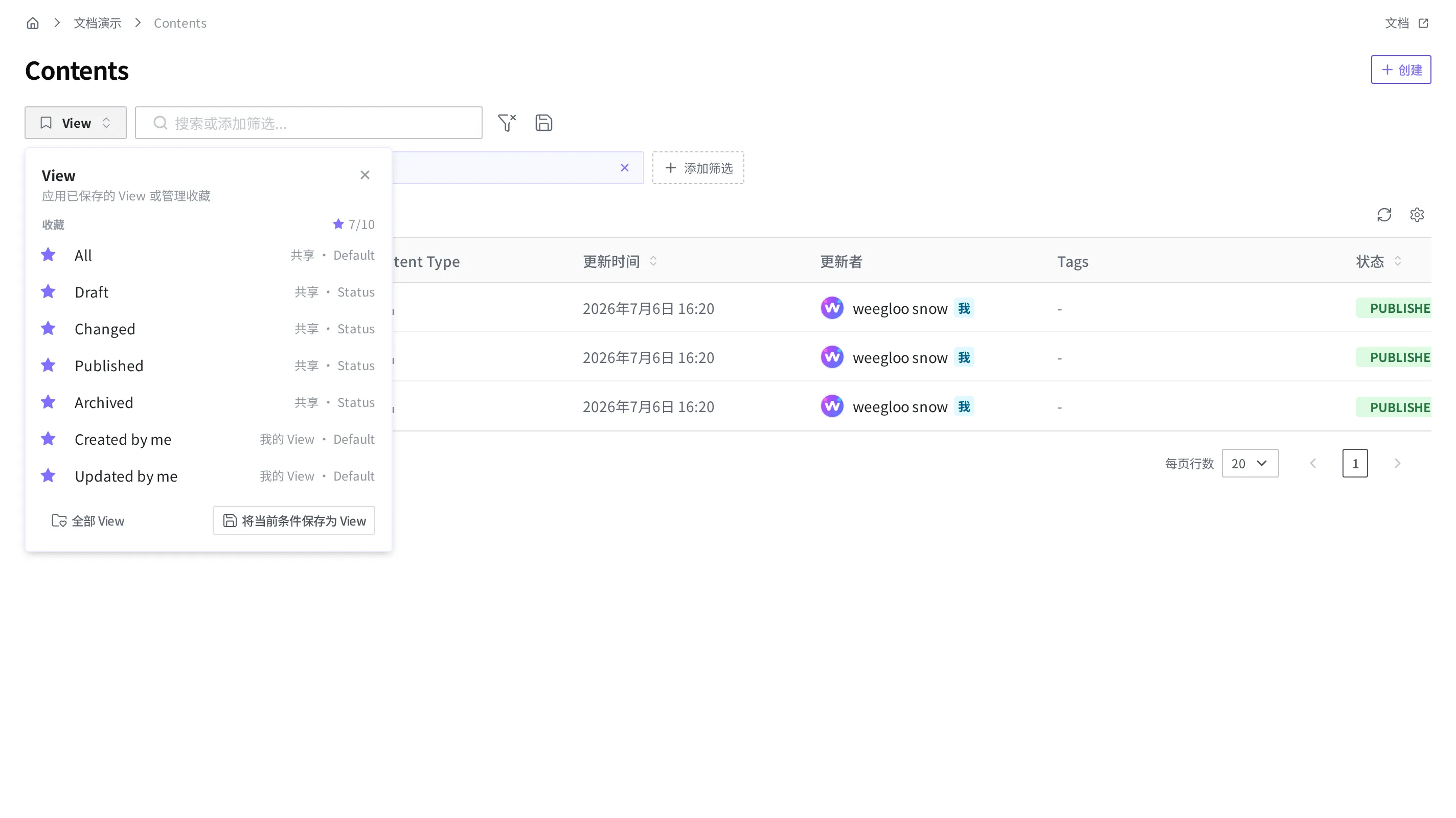This screenshot has width=1456, height=818.
Task: Go to next page
Action: [1397, 464]
